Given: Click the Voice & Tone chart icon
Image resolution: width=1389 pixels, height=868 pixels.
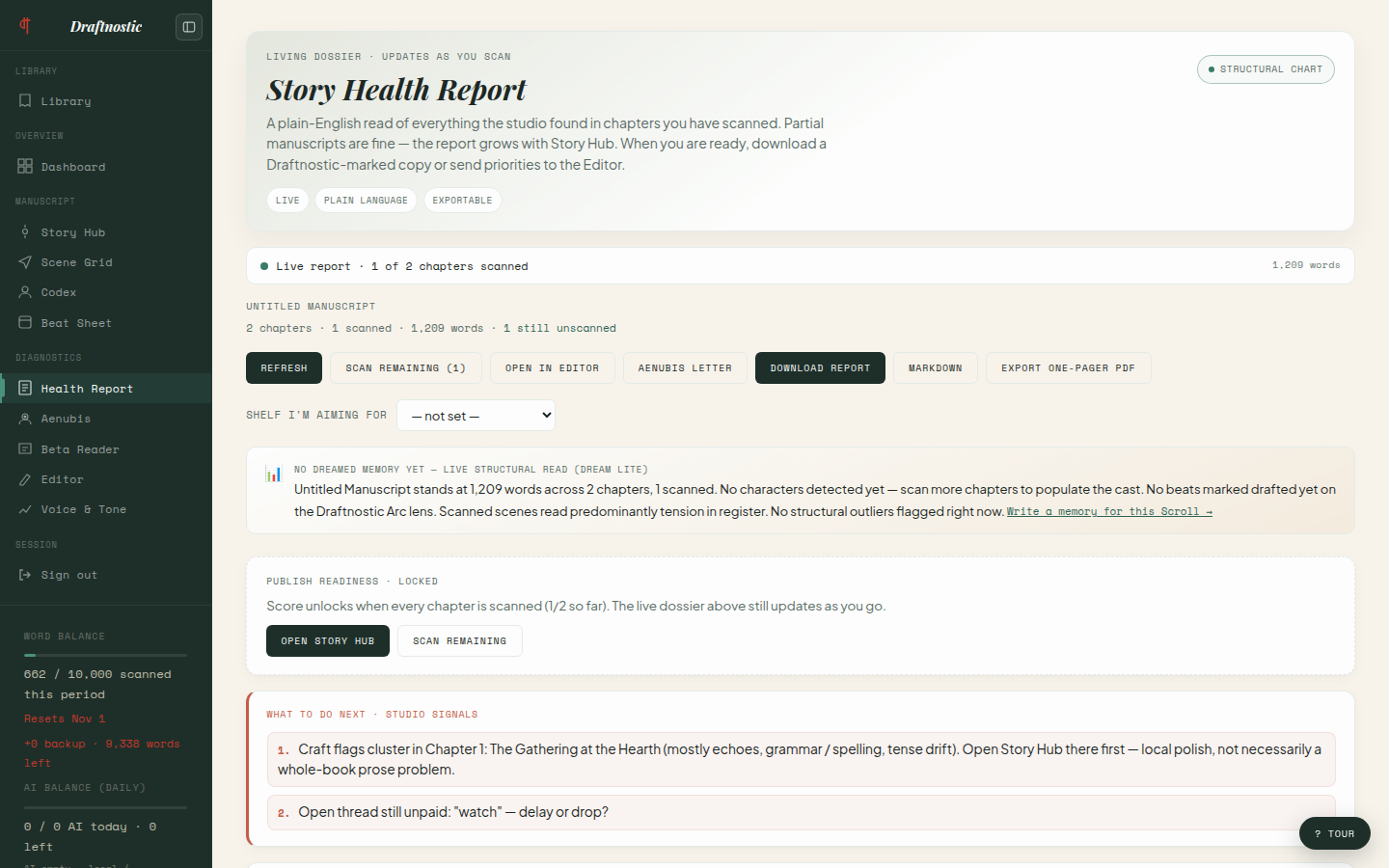Looking at the screenshot, I should (x=25, y=508).
